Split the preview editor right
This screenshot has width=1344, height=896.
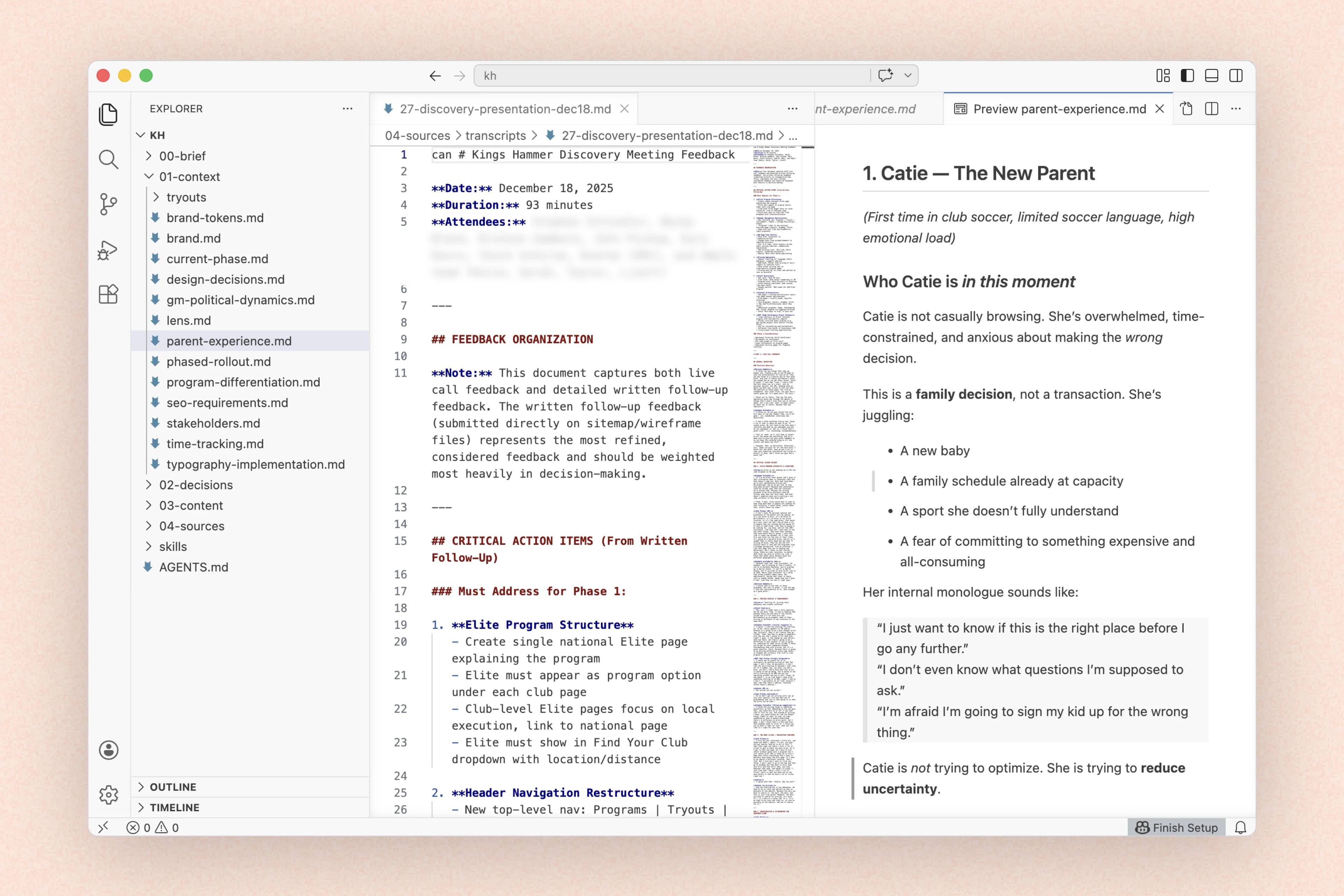(x=1211, y=108)
